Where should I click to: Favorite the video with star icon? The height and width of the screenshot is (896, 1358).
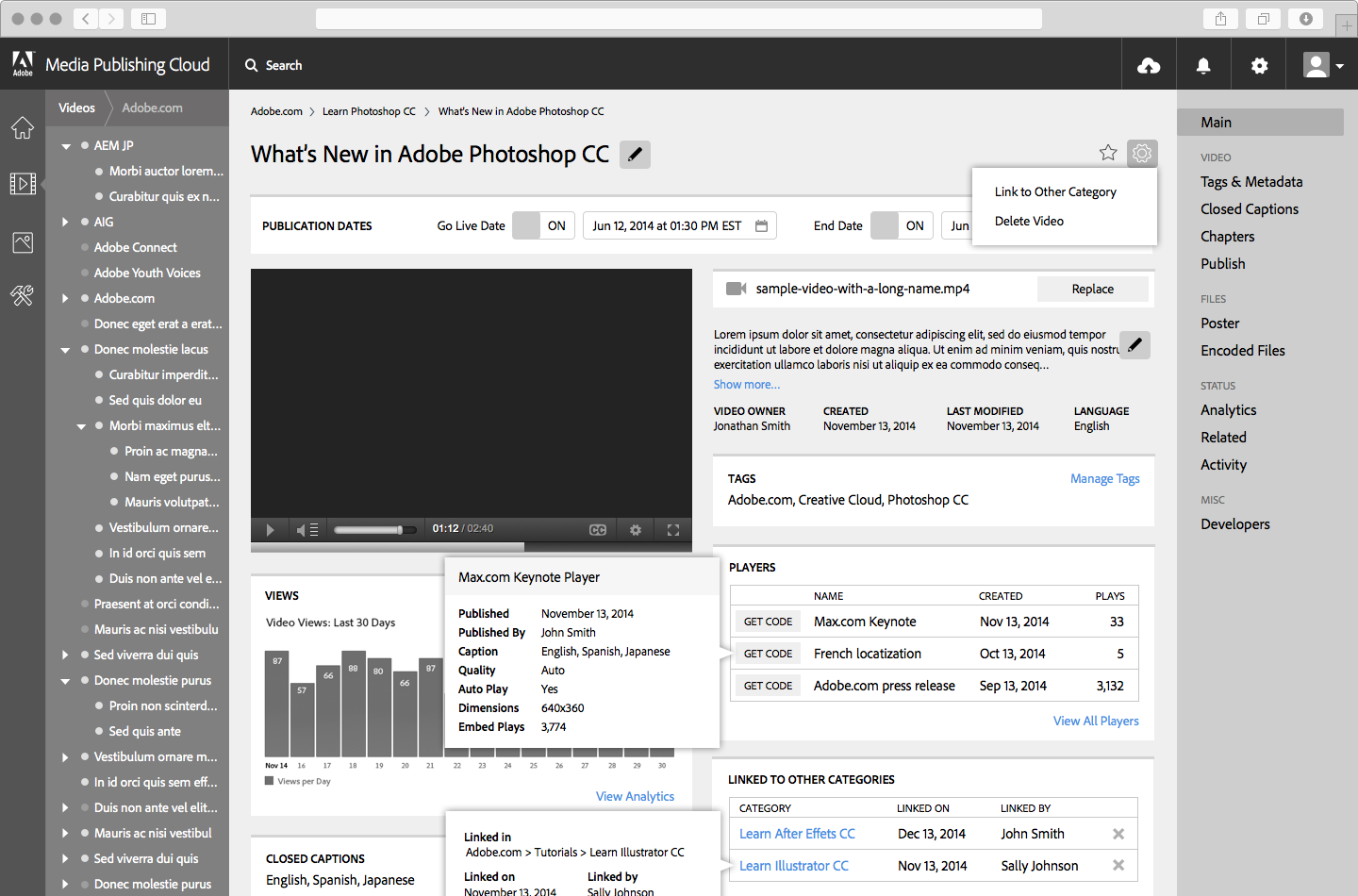tap(1108, 153)
